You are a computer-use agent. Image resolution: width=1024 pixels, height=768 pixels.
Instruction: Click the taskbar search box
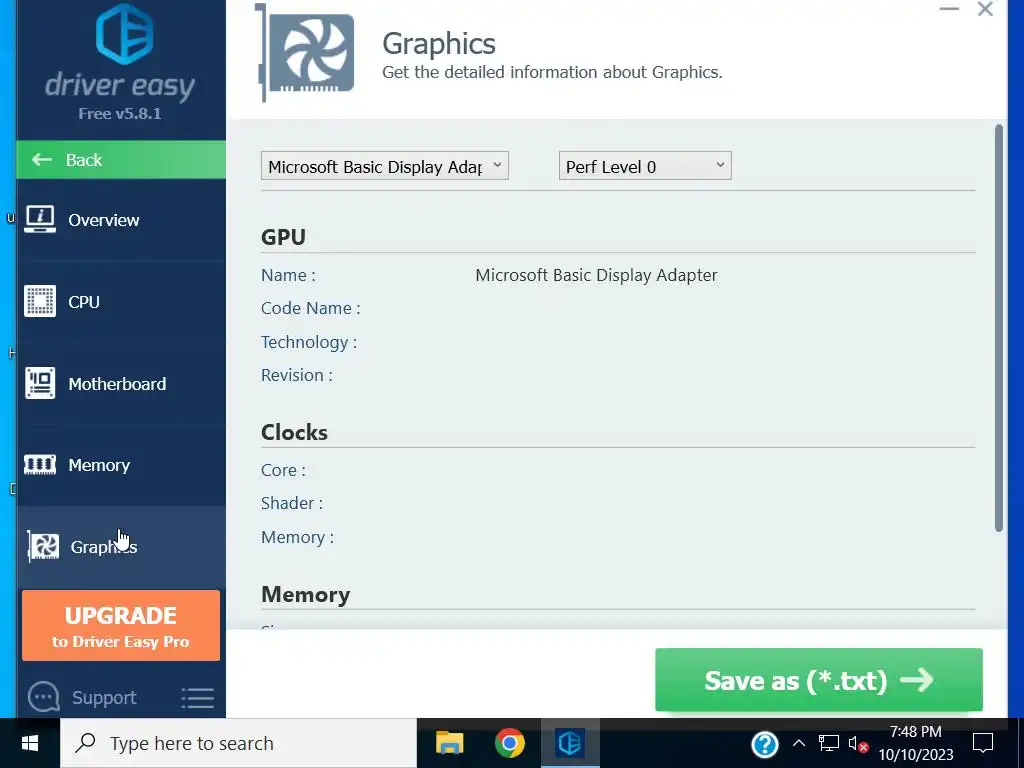(238, 743)
